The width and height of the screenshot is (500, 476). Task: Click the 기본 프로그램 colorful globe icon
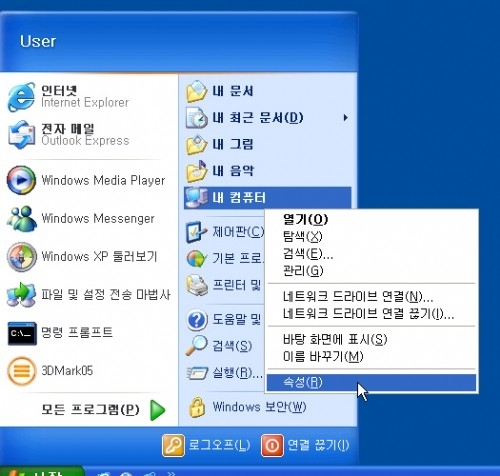(197, 258)
